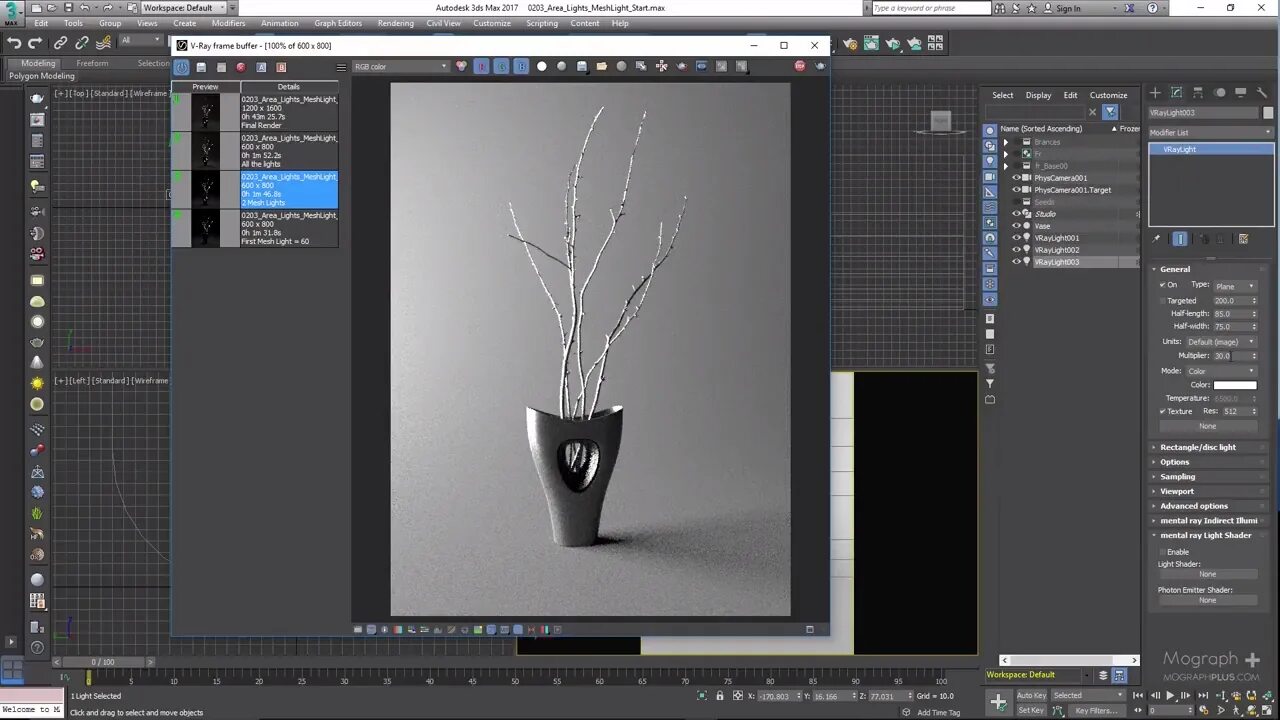This screenshot has height=720, width=1280.
Task: Open the RGB color channel dropdown
Action: 400,67
